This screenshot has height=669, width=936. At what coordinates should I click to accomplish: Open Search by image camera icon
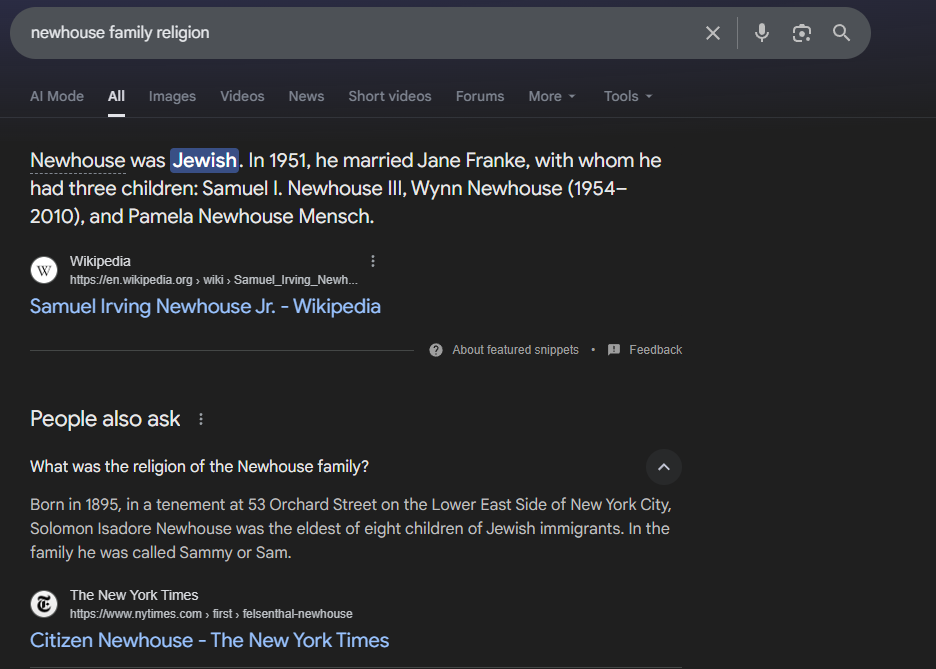tap(802, 33)
